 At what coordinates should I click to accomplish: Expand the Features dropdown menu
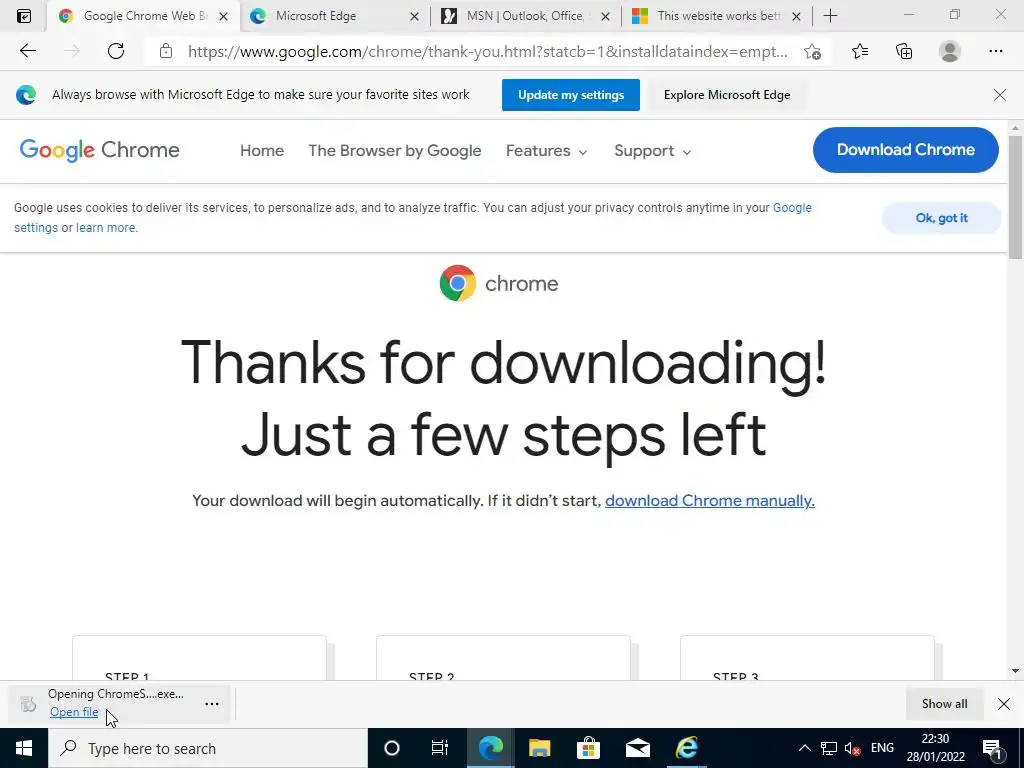pos(547,151)
